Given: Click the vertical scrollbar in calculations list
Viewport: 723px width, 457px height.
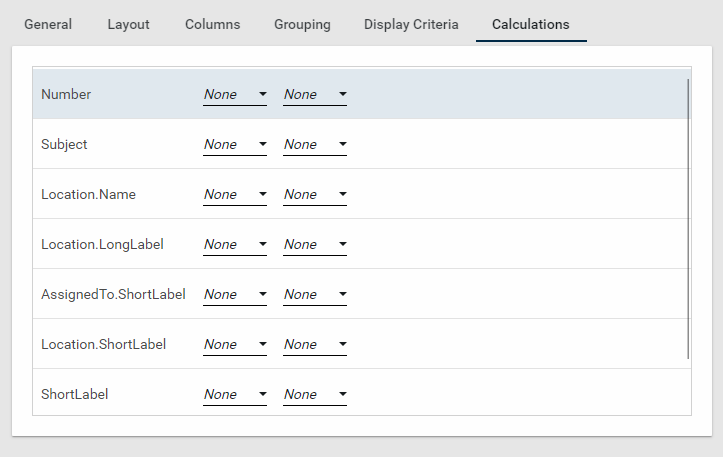Looking at the screenshot, I should (x=688, y=218).
